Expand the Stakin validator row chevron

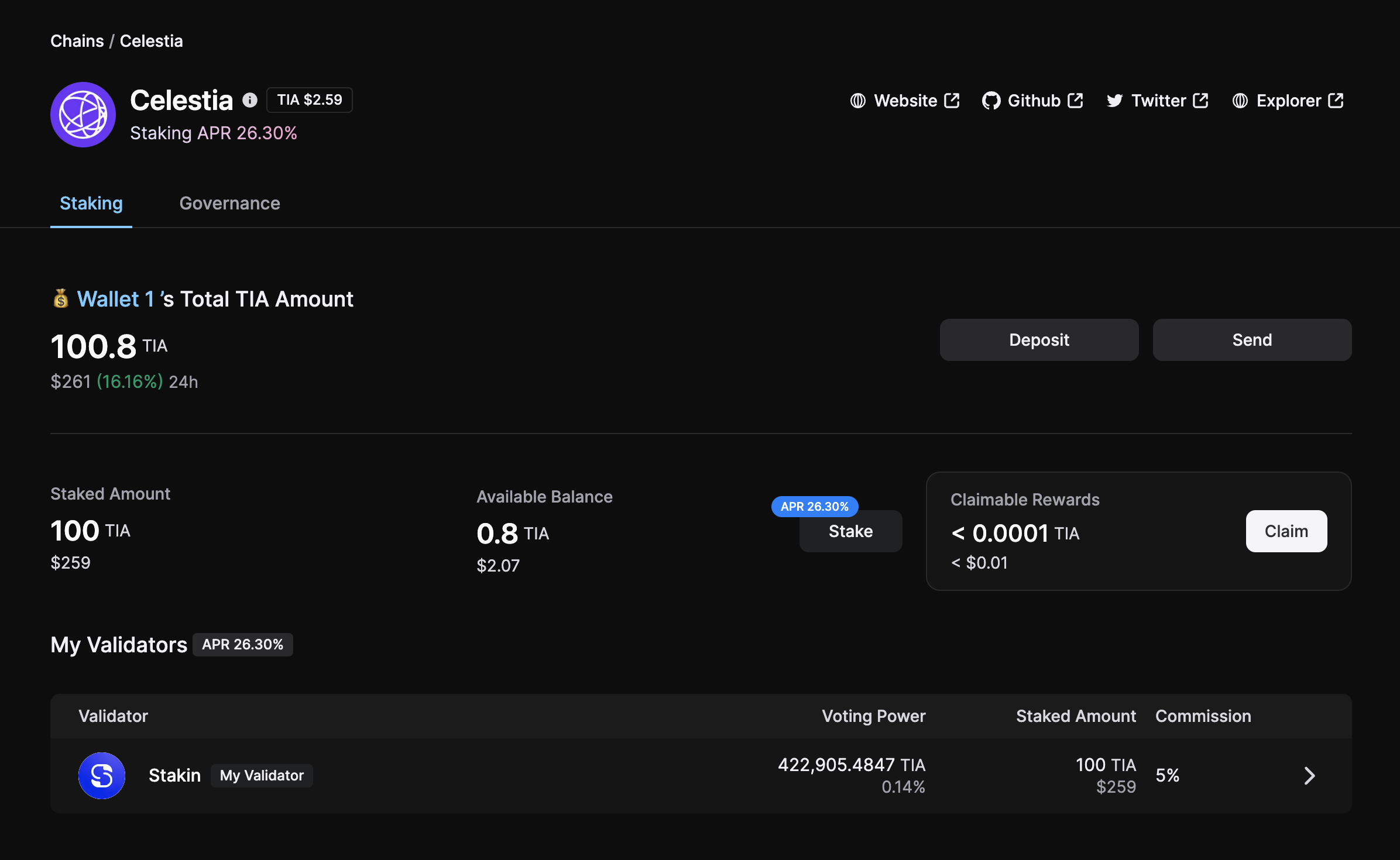[x=1310, y=776]
